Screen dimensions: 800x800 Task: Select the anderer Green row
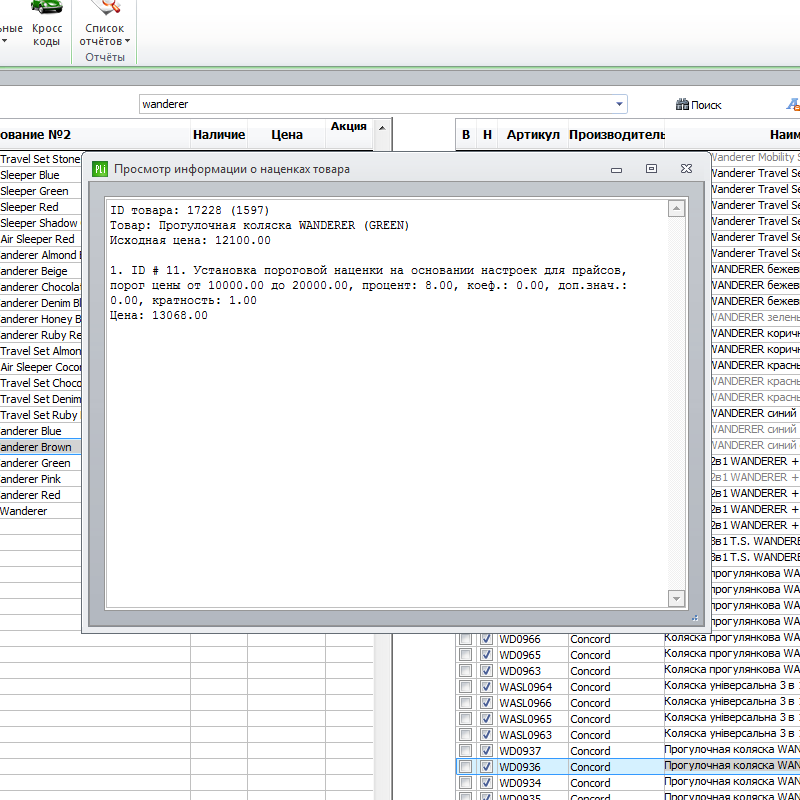(x=40, y=463)
